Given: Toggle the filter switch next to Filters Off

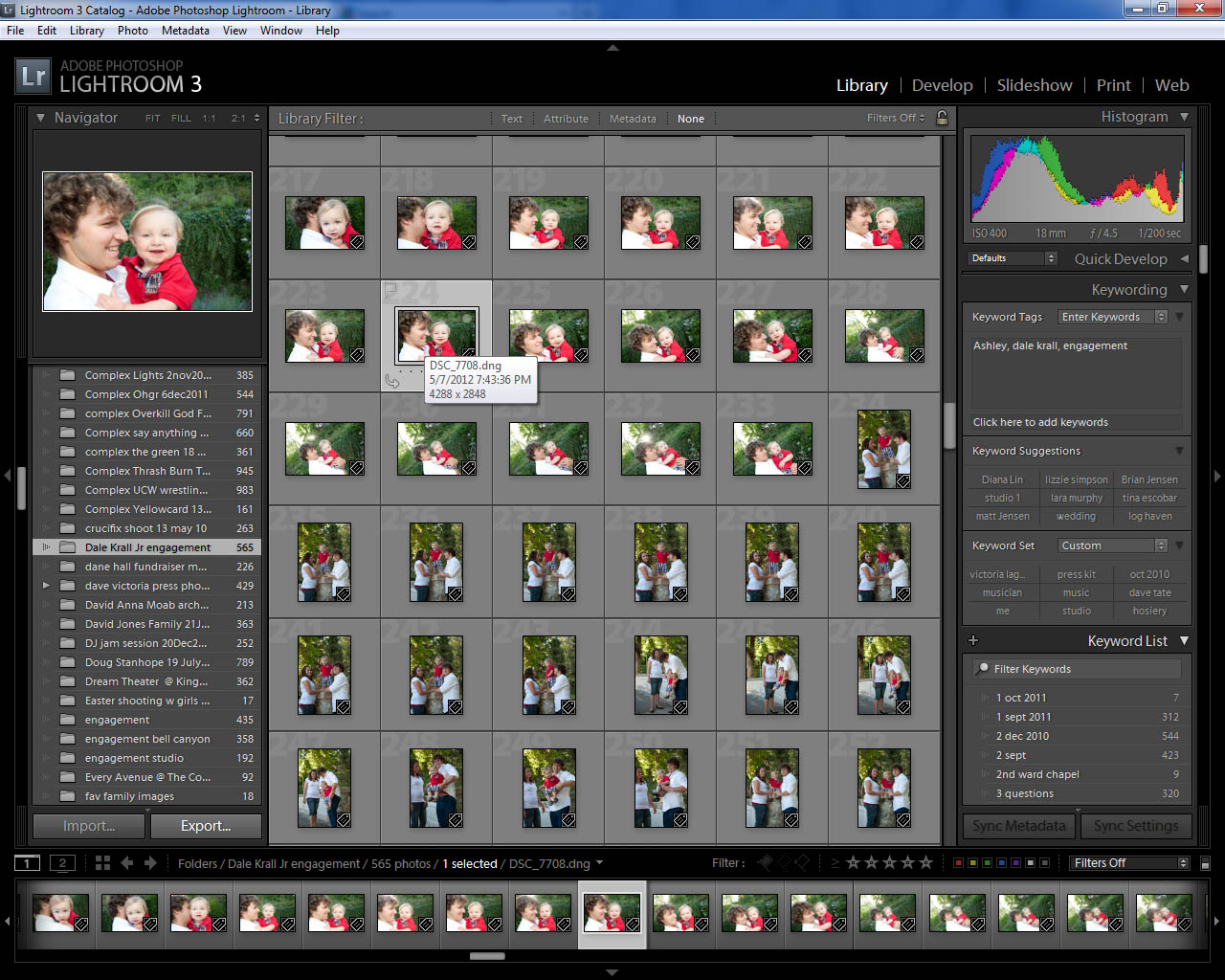Looking at the screenshot, I should pyautogui.click(x=1206, y=863).
